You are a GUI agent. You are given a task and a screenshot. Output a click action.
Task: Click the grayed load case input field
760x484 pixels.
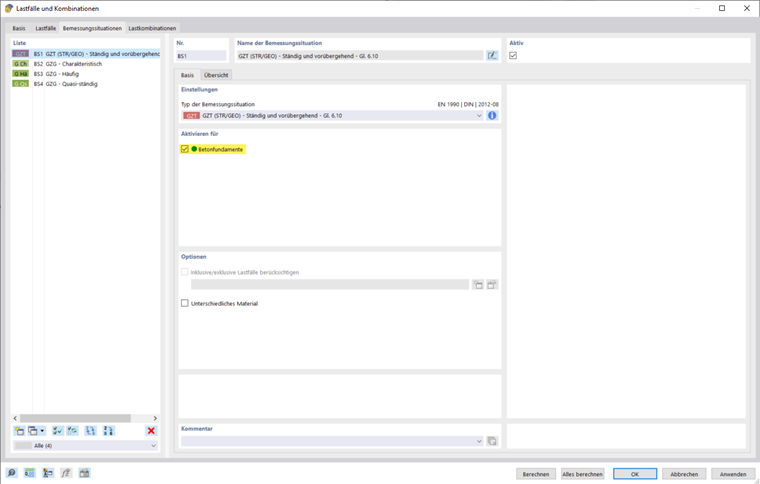coord(330,285)
